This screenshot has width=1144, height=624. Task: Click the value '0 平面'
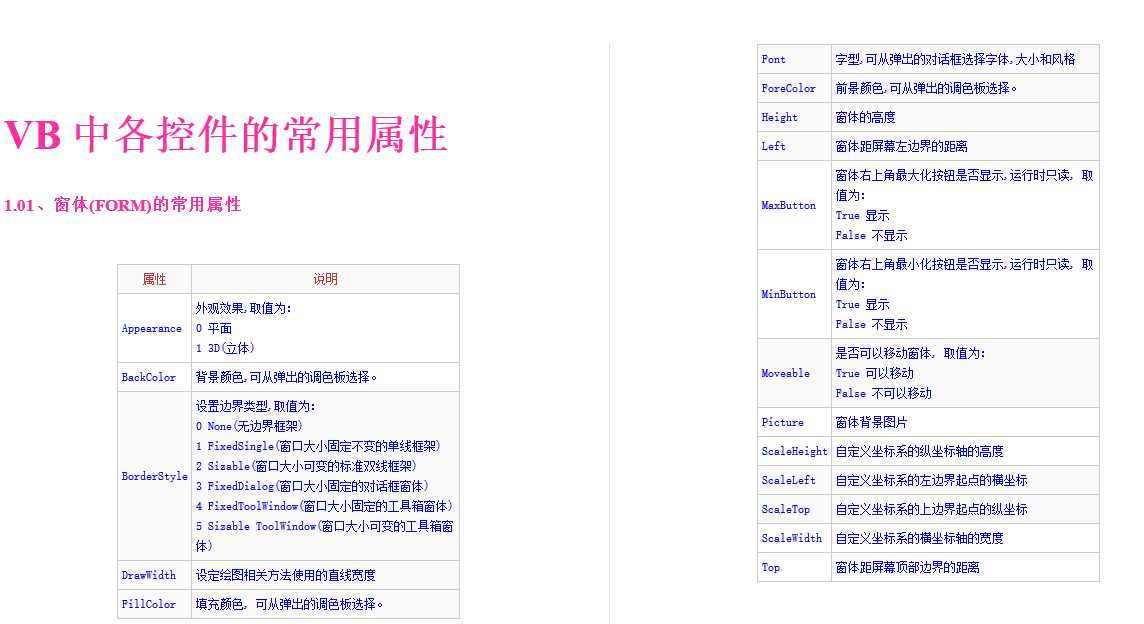214,328
